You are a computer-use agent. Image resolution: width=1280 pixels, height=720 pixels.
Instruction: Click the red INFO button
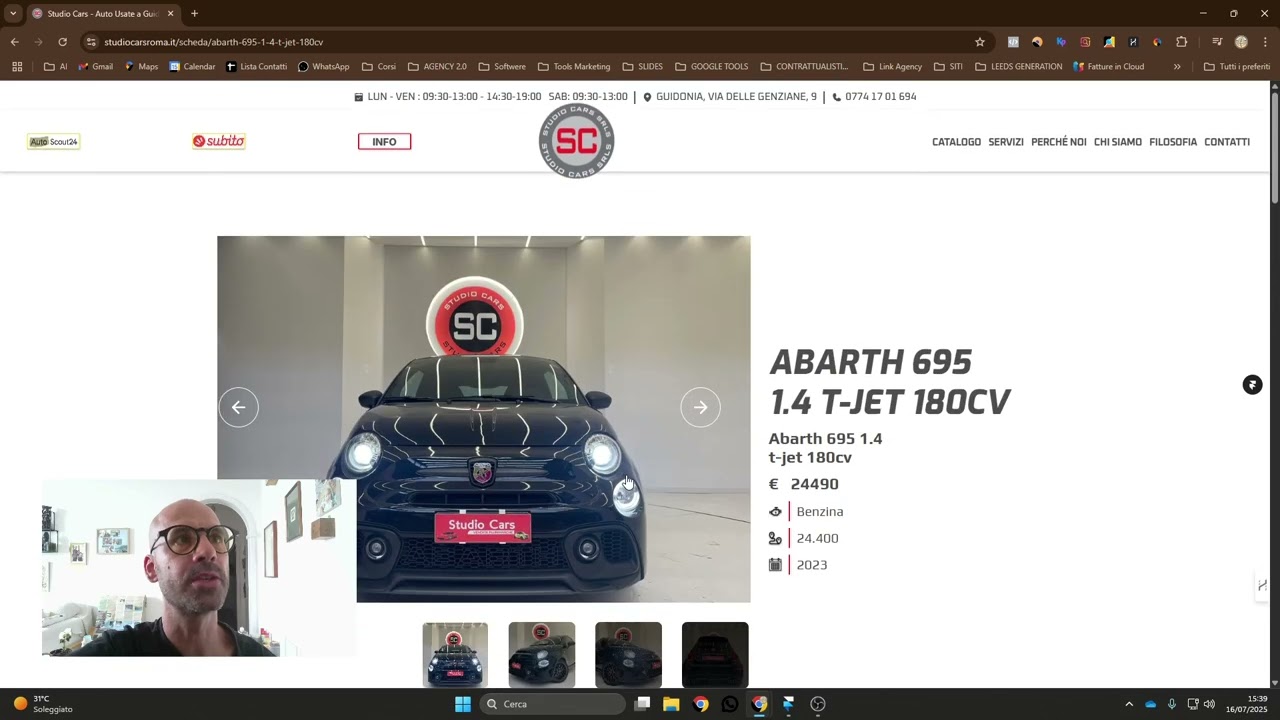coord(384,141)
